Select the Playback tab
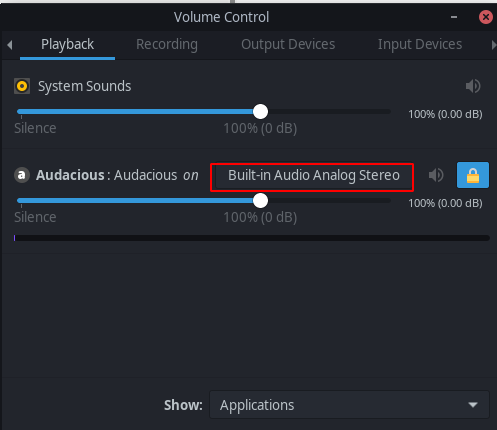Image resolution: width=497 pixels, height=430 pixels. [67, 45]
